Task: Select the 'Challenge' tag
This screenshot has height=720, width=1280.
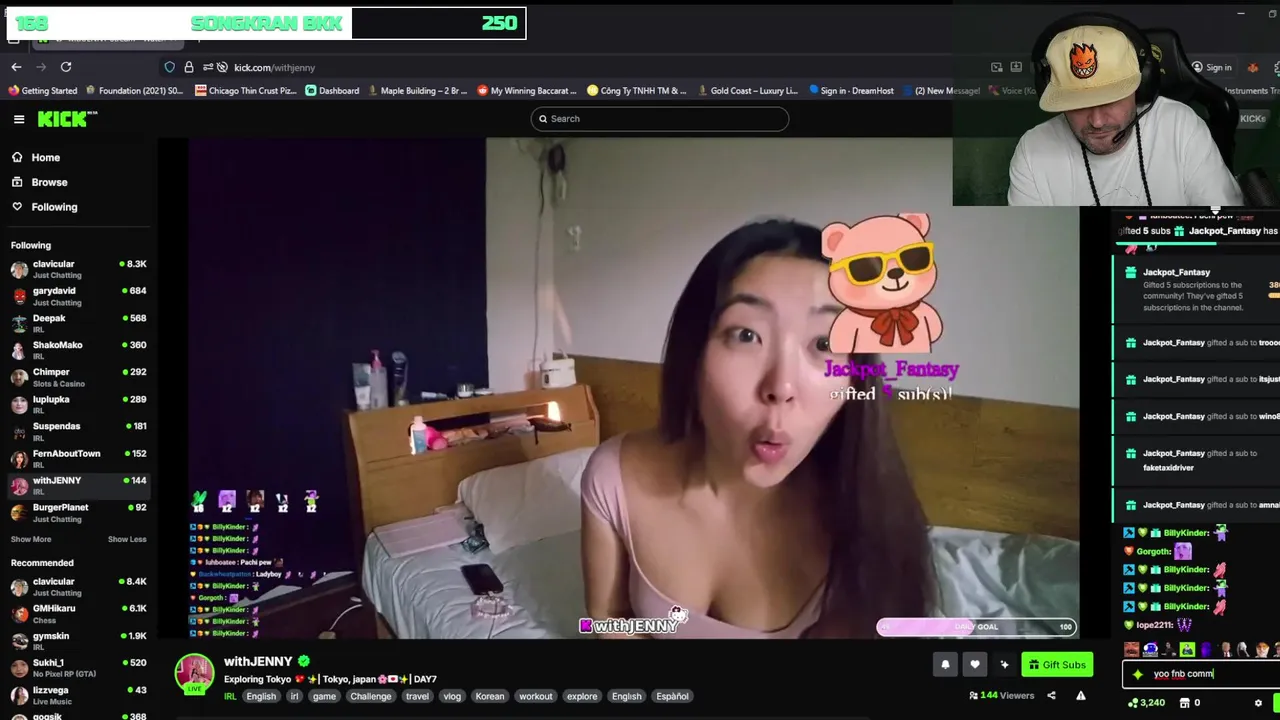Action: click(x=371, y=696)
